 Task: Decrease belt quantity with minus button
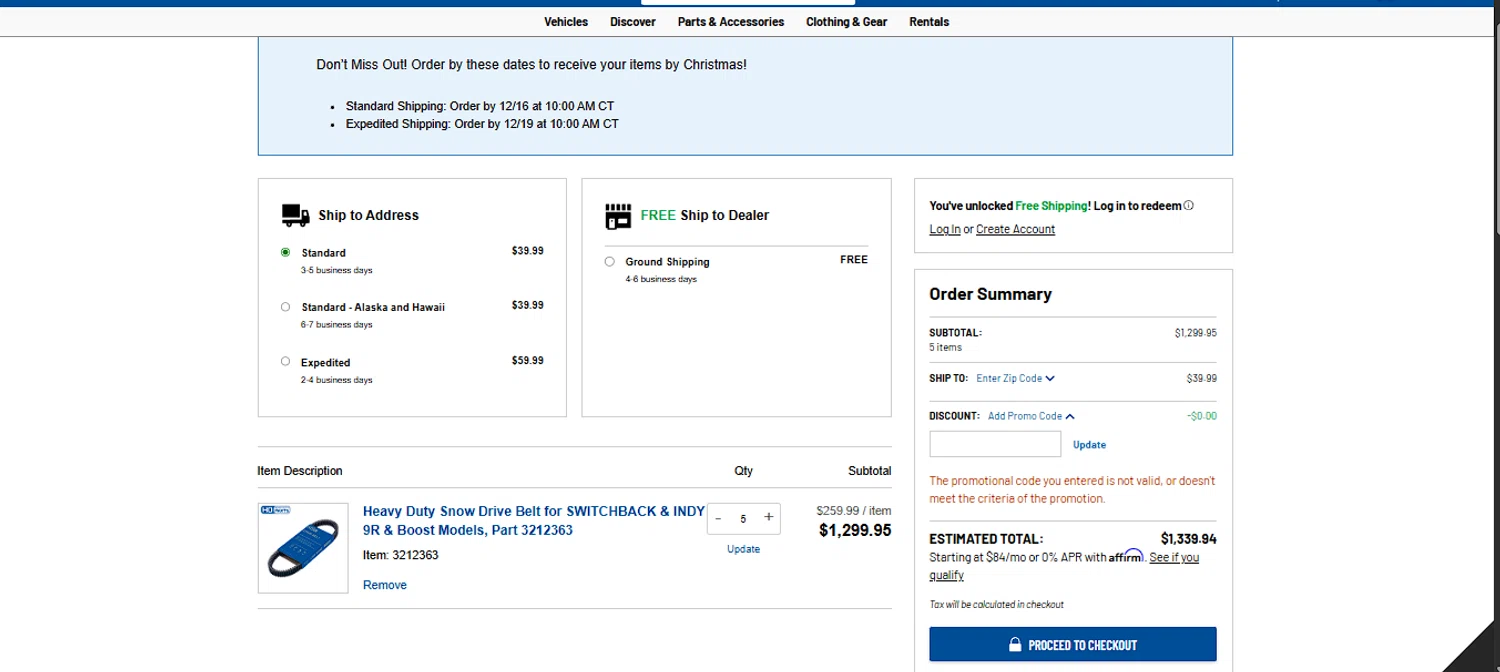[x=718, y=518]
